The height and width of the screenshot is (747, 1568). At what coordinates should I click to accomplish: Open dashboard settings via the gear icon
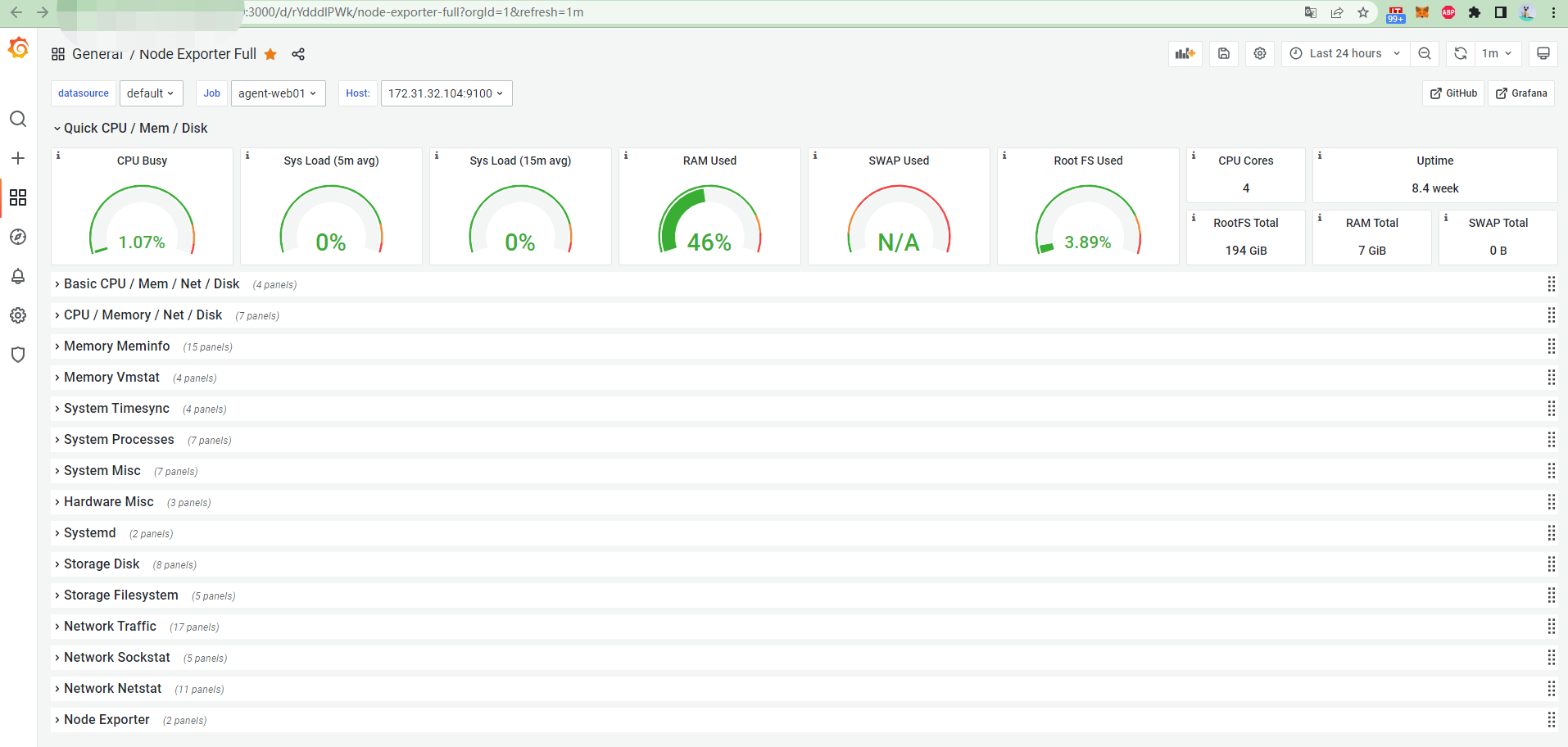click(x=1259, y=53)
